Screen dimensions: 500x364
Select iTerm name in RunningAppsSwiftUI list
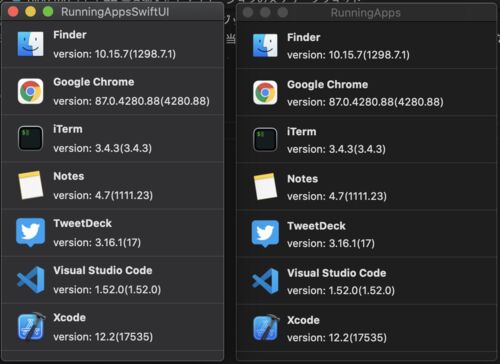(68, 129)
